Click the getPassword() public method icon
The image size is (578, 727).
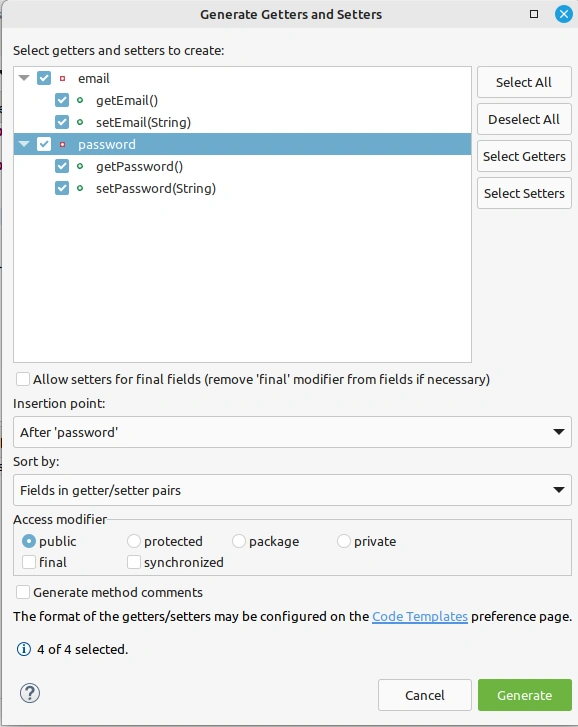tap(80, 166)
